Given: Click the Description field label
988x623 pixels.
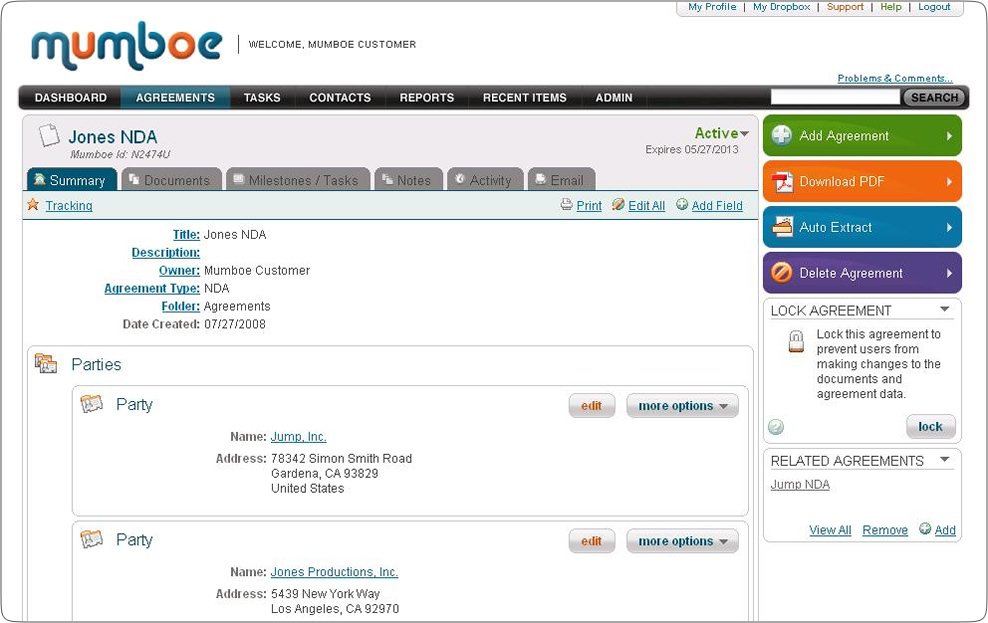Looking at the screenshot, I should (166, 253).
